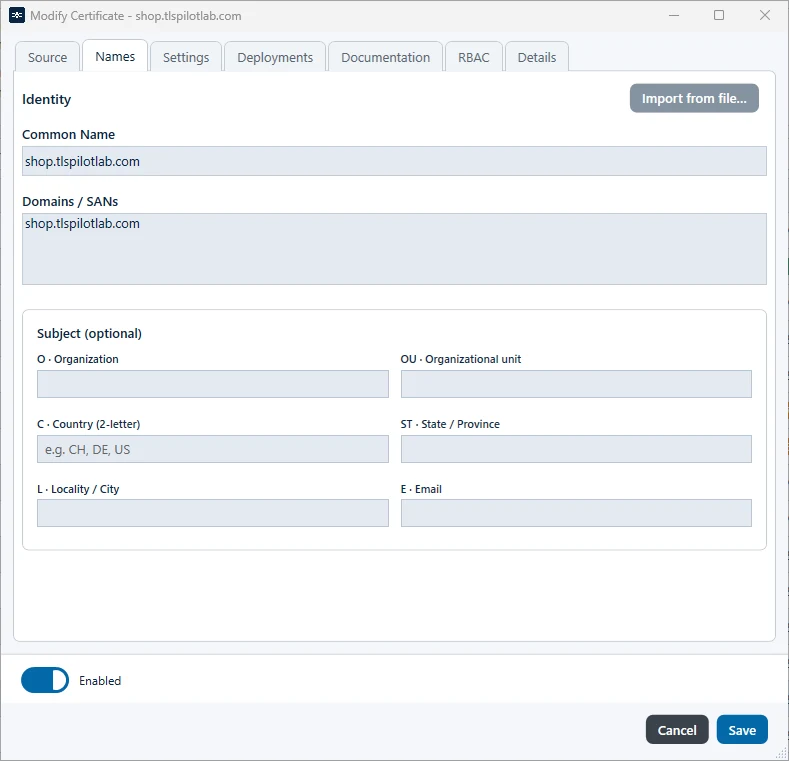Click Import from file button
The height and width of the screenshot is (761, 789).
coord(694,98)
